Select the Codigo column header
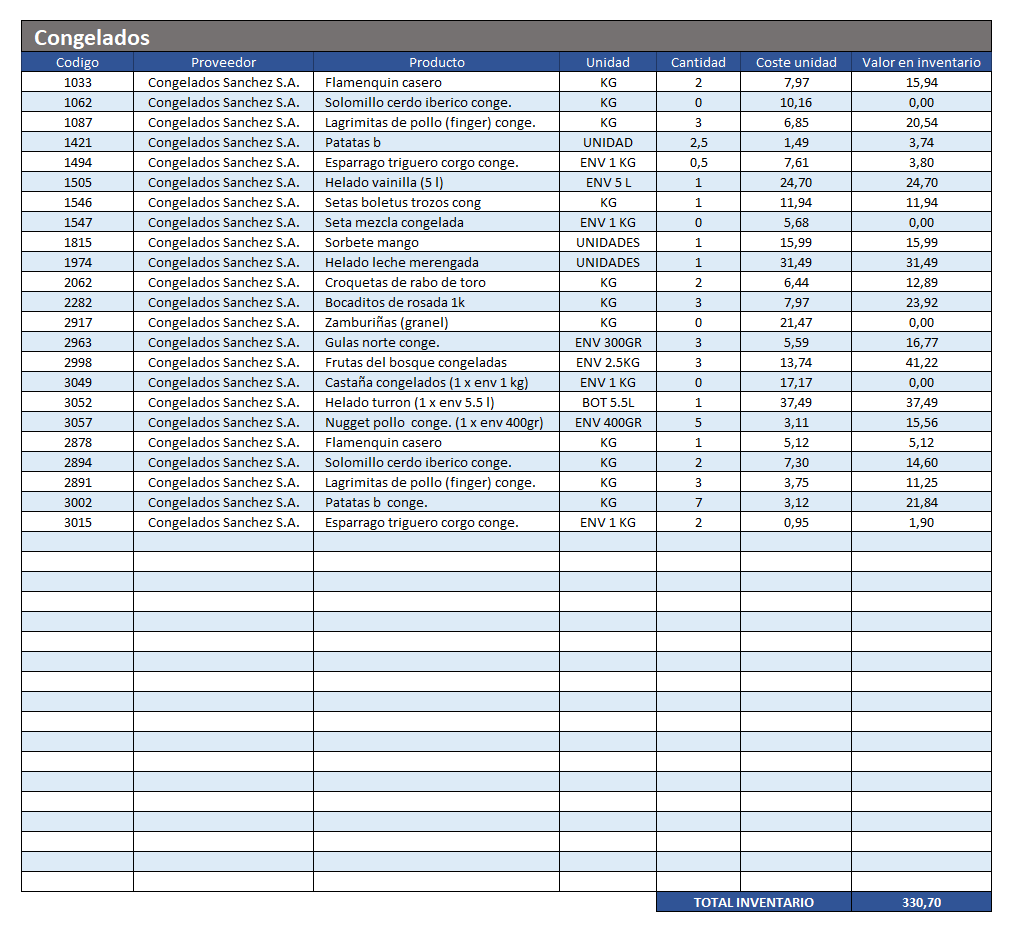Screen dimensions: 1015x932 point(77,62)
